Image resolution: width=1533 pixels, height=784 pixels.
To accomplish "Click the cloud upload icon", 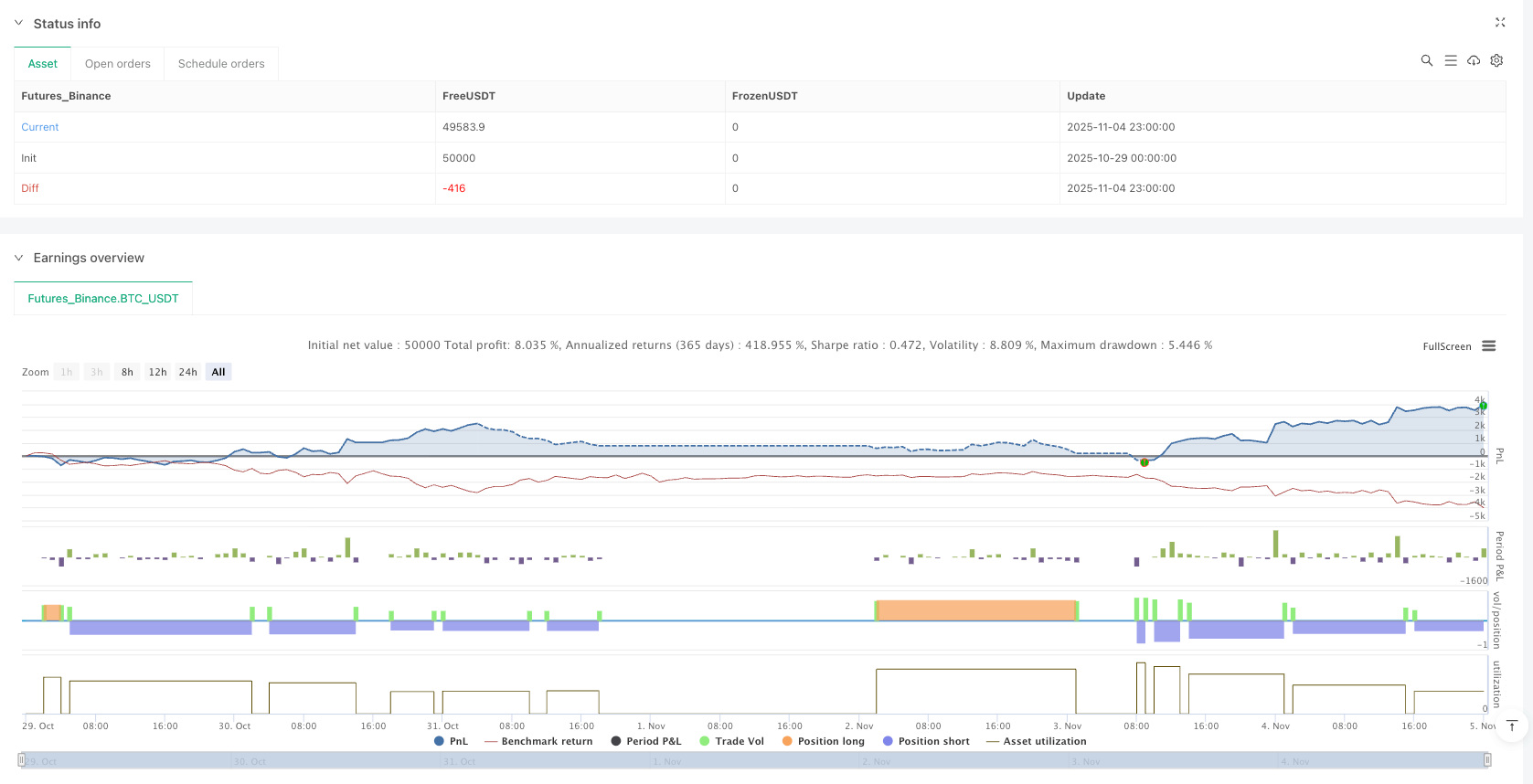I will [1474, 60].
